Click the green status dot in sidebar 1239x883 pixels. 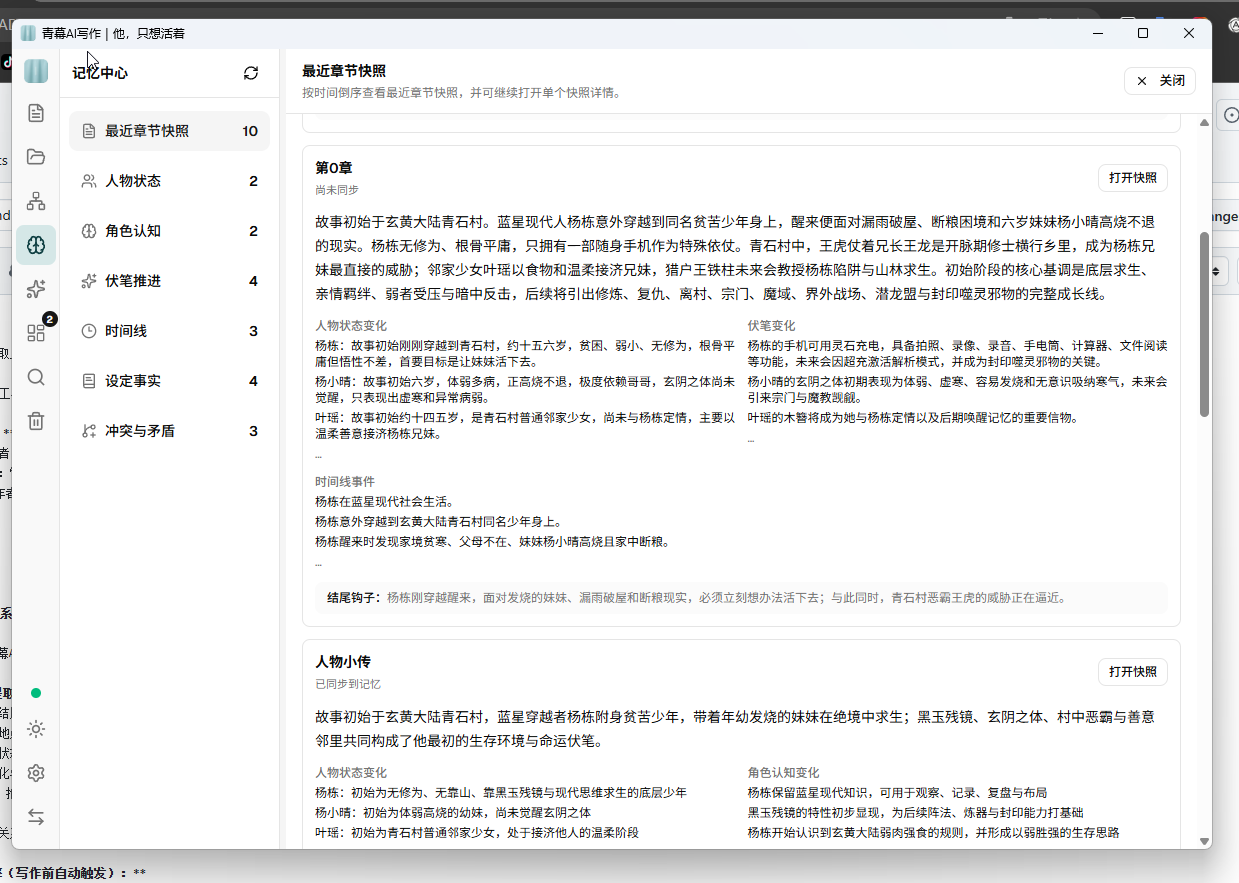coord(36,693)
